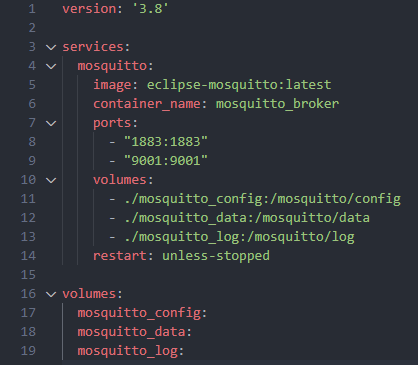Click line number 18 in gutter
418x365 pixels.
click(x=28, y=332)
